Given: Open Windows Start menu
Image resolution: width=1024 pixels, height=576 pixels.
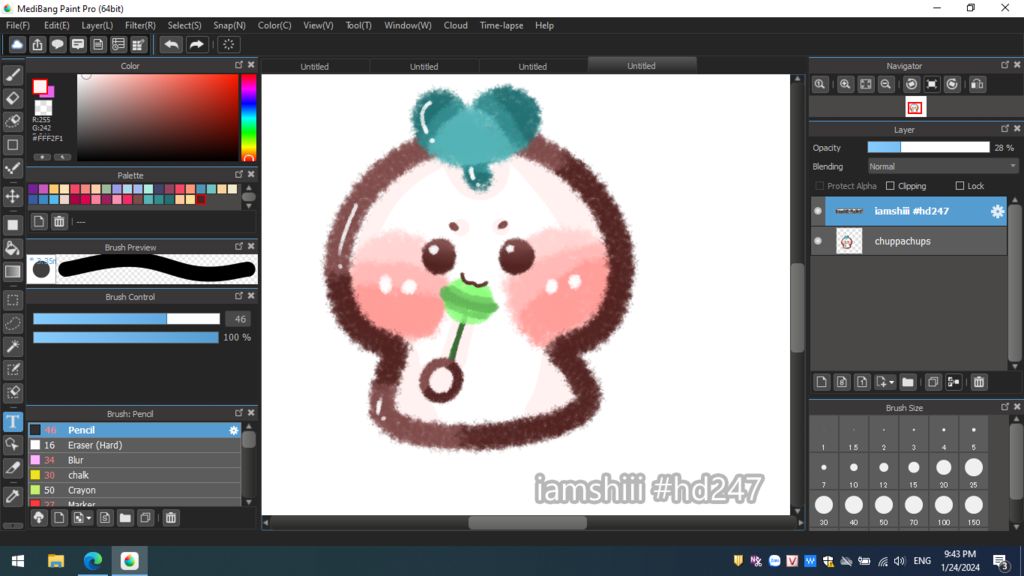Looking at the screenshot, I should tap(18, 561).
